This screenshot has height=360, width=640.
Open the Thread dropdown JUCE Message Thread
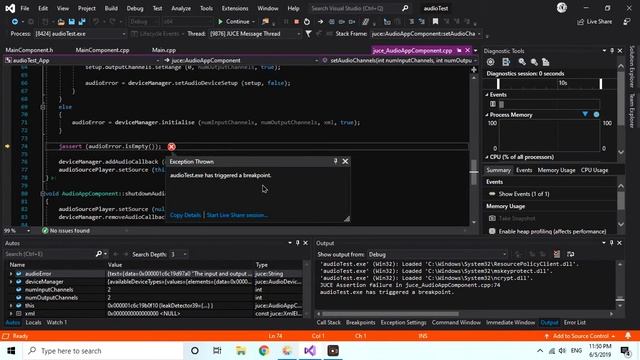[x=255, y=34]
